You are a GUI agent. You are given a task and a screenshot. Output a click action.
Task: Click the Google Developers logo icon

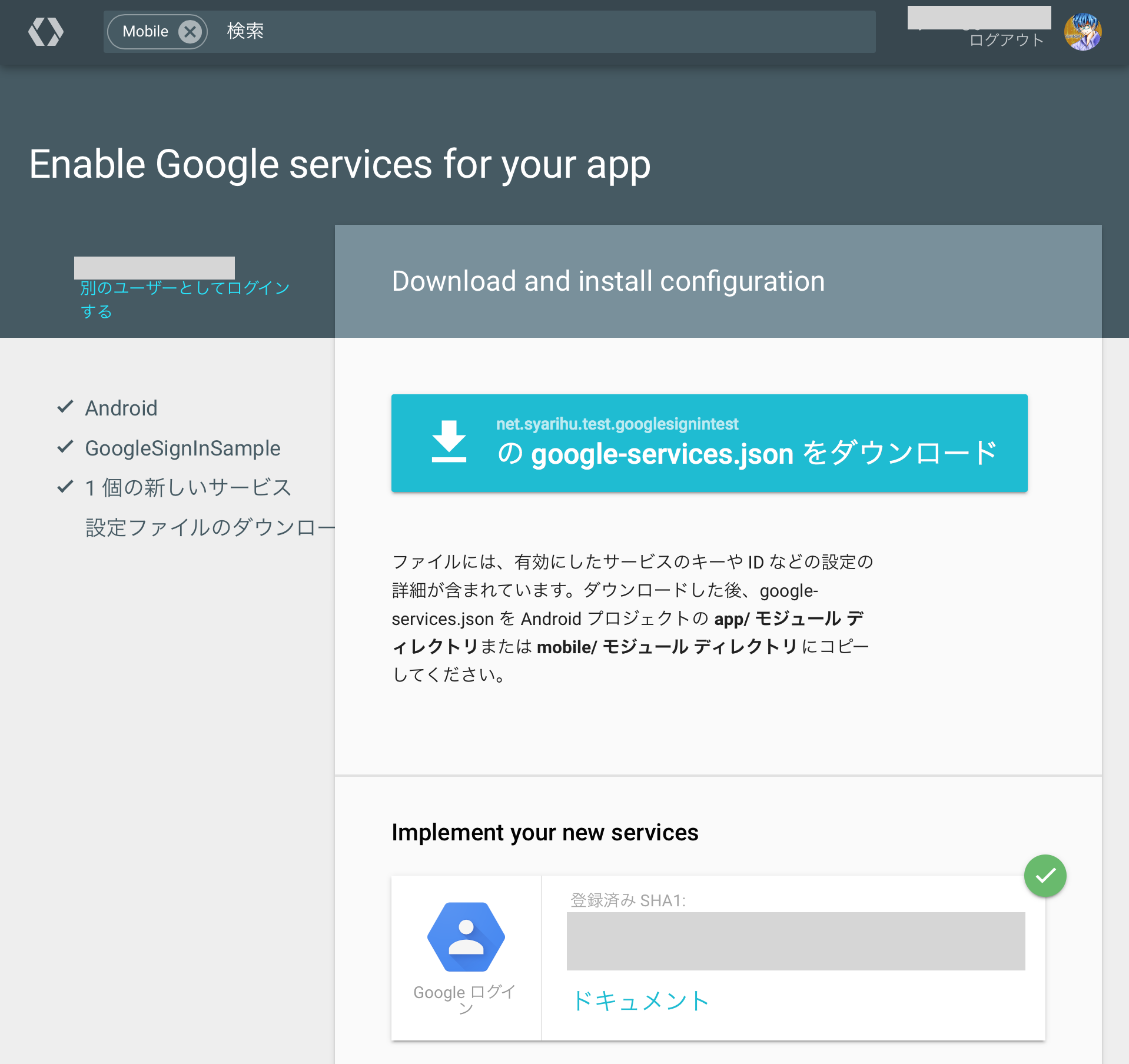46,31
